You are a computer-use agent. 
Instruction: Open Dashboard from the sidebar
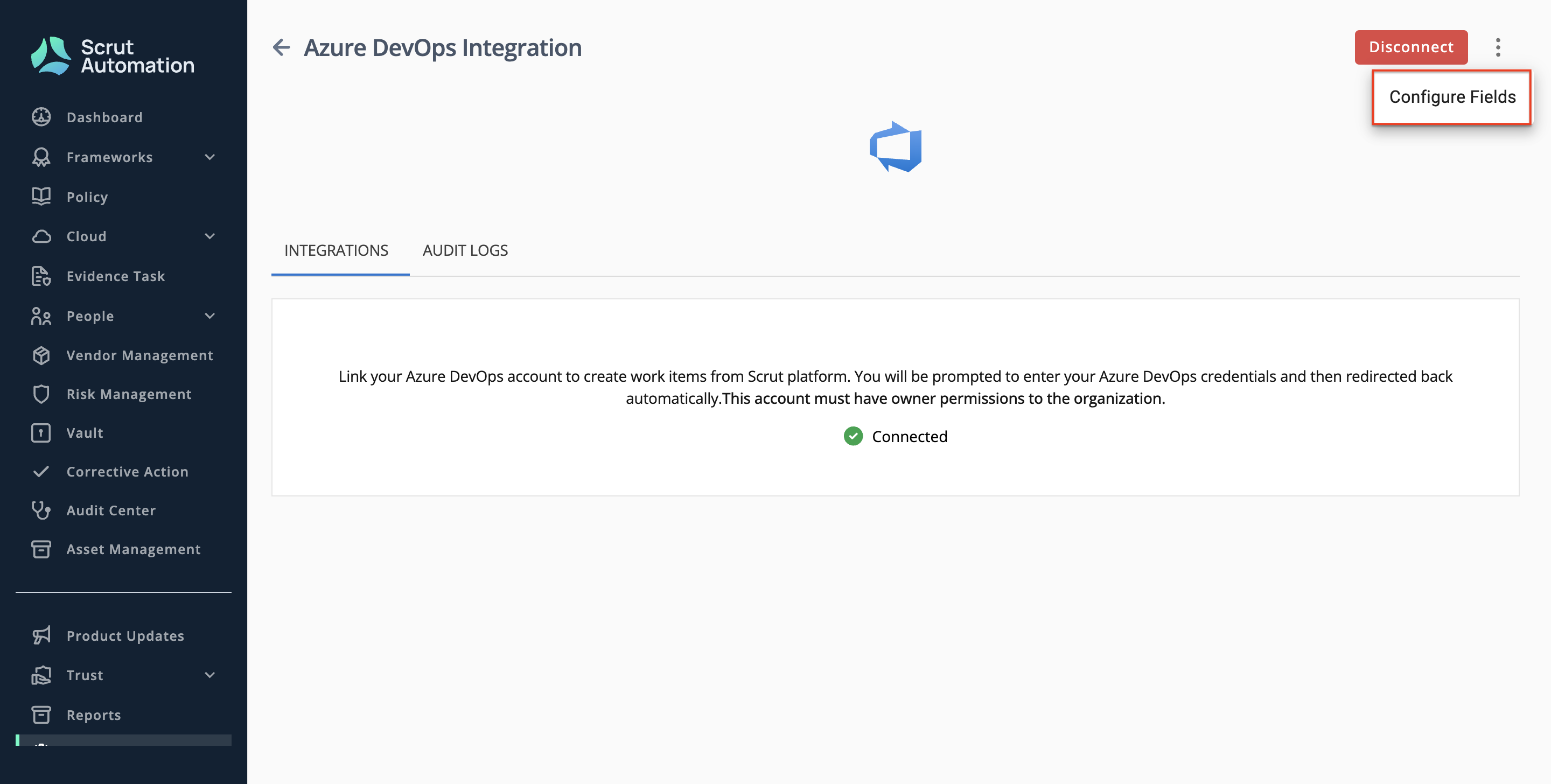click(x=104, y=117)
